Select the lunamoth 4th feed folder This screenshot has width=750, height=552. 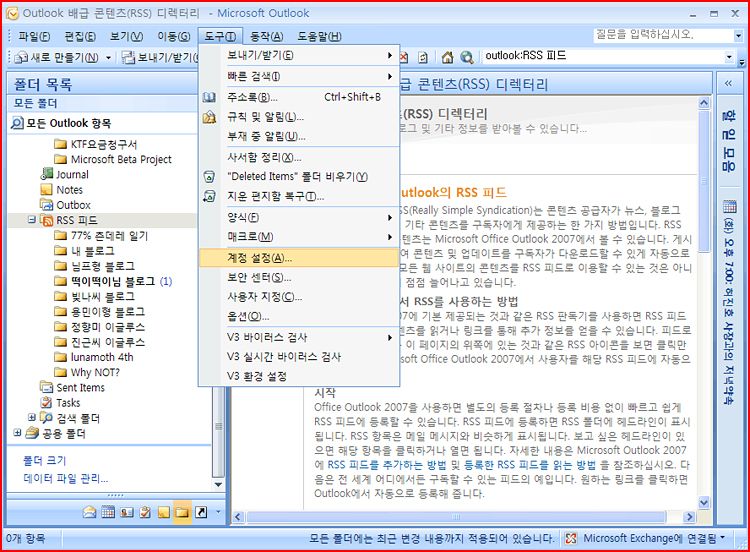pos(102,357)
